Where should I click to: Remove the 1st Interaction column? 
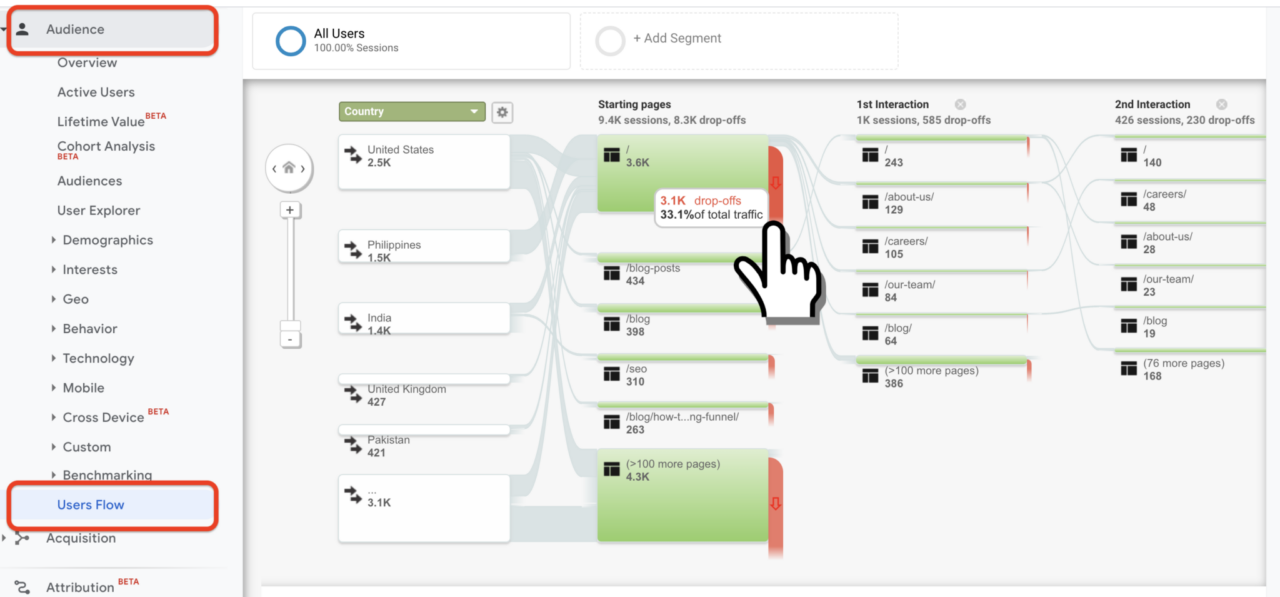[960, 104]
